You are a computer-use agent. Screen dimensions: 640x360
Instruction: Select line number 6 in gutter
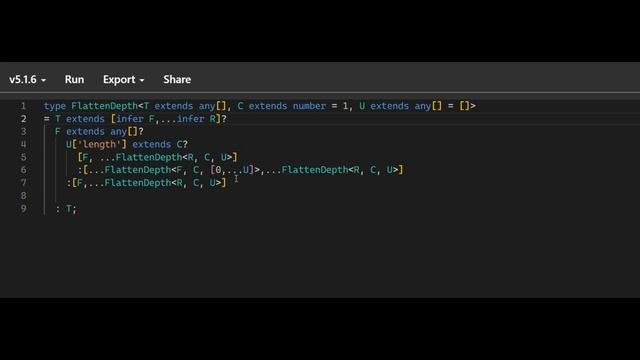(23, 170)
